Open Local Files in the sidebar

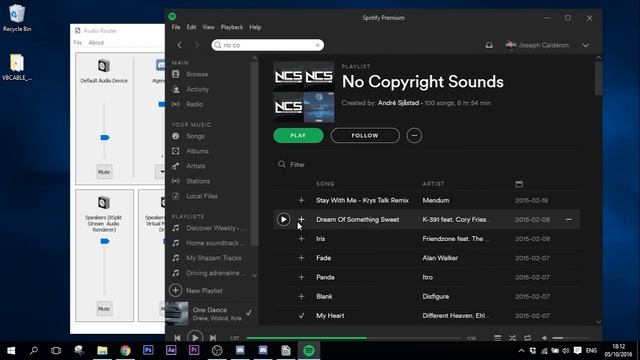(x=202, y=196)
